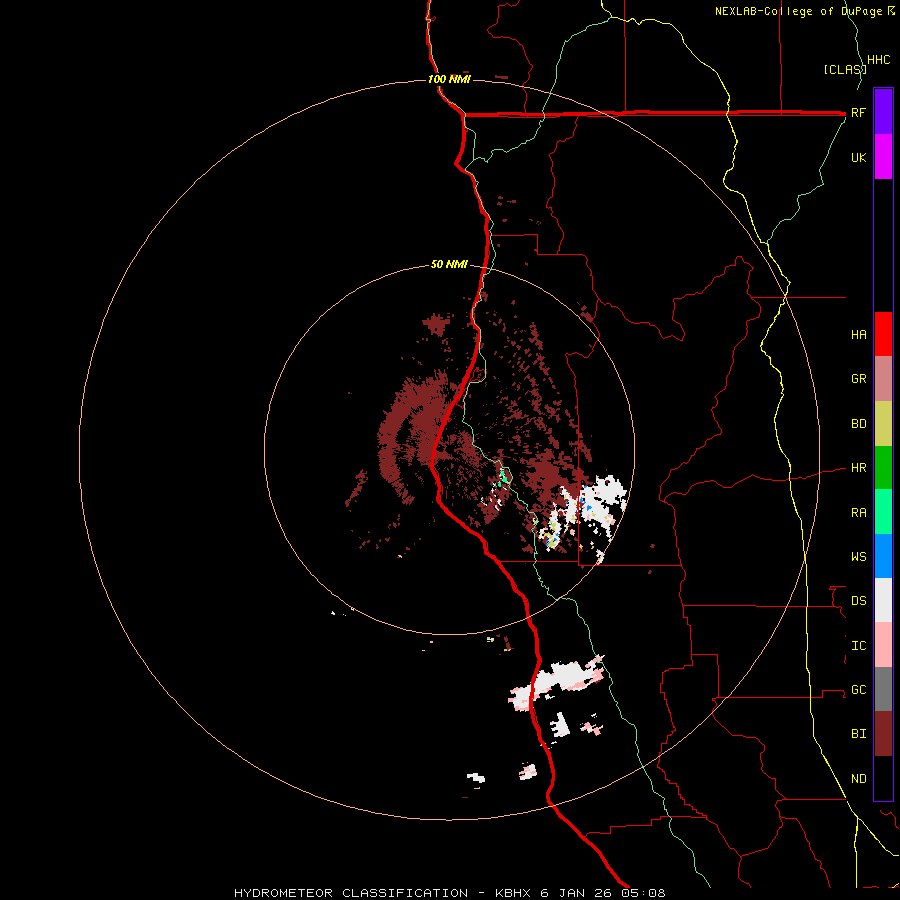Choose the light pink IC legend swatch
Screen dimensions: 900x900
[x=883, y=645]
